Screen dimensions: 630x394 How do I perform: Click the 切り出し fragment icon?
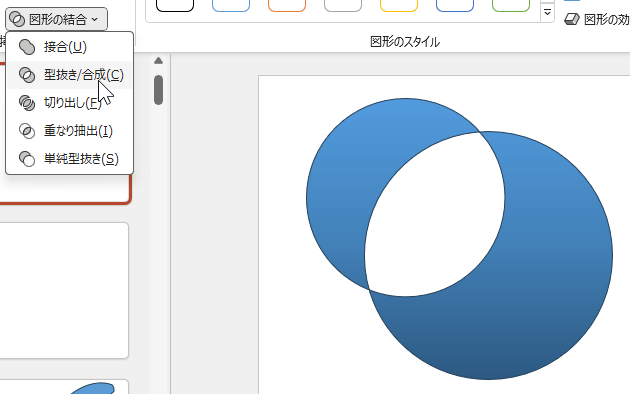[x=27, y=103]
